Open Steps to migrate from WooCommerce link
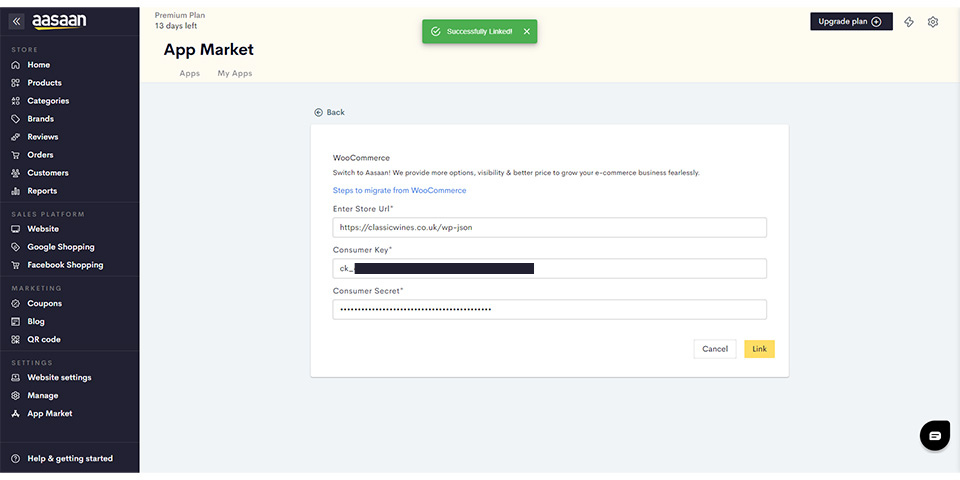Screen dimensions: 960x480 pos(399,190)
